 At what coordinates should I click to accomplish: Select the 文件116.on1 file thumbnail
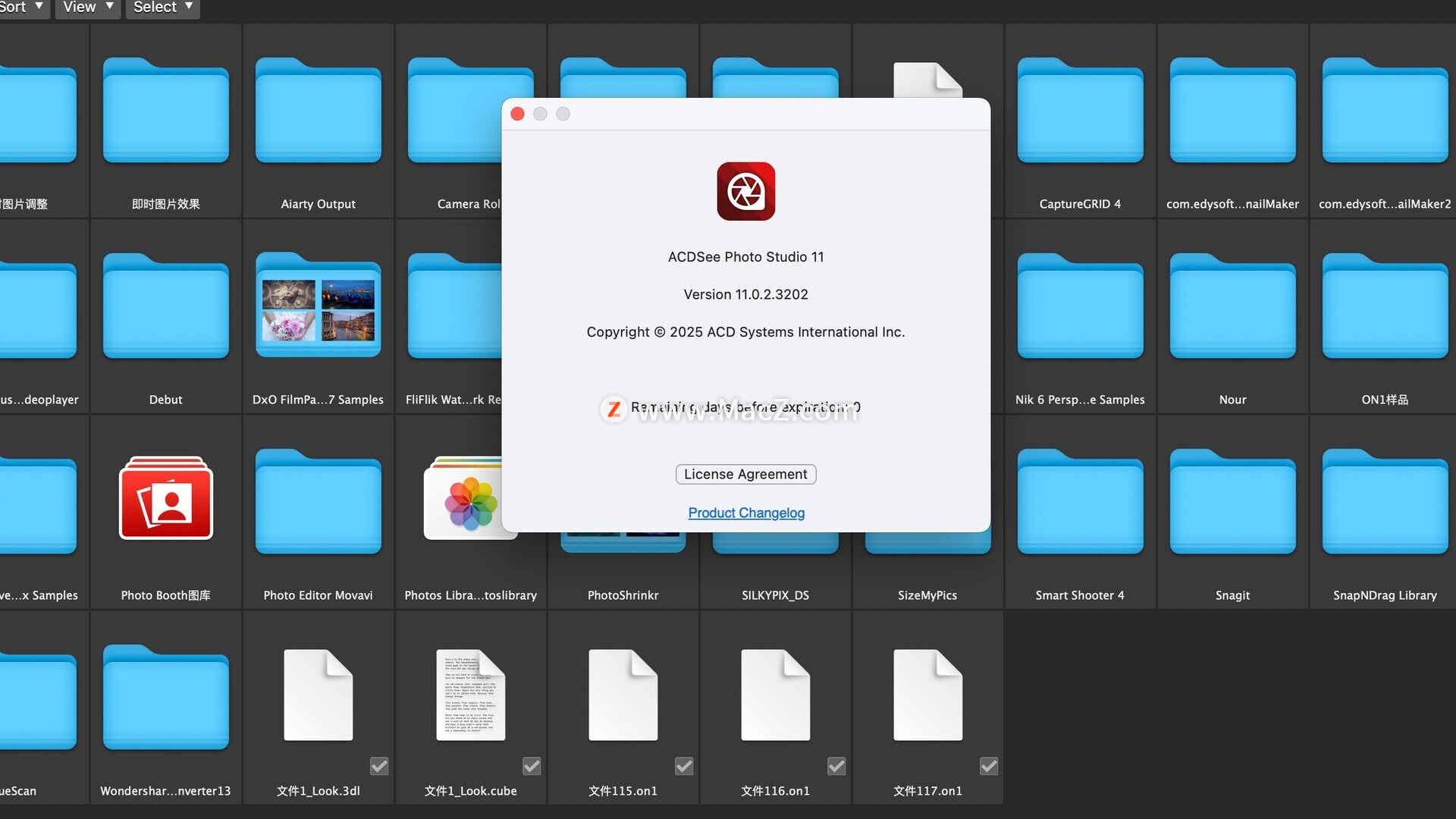pos(775,695)
